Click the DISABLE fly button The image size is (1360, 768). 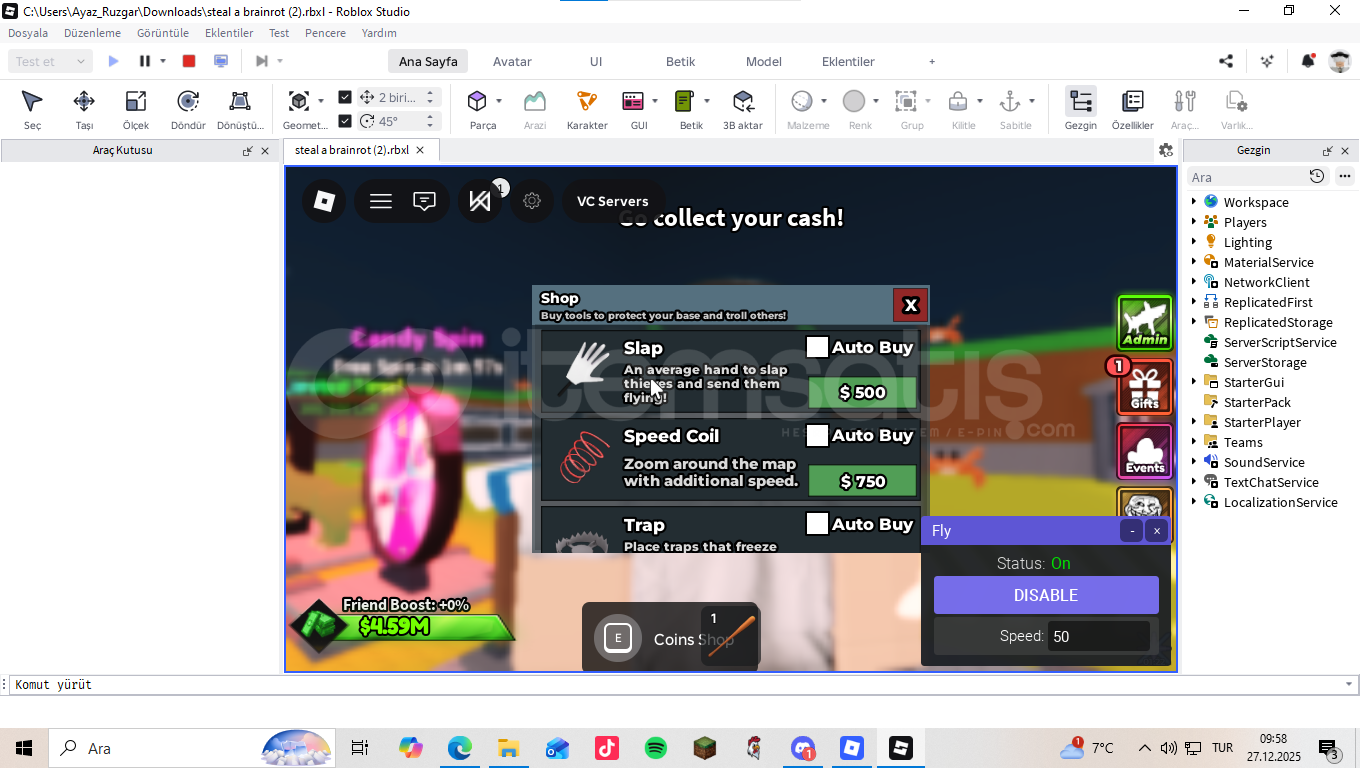pos(1046,595)
